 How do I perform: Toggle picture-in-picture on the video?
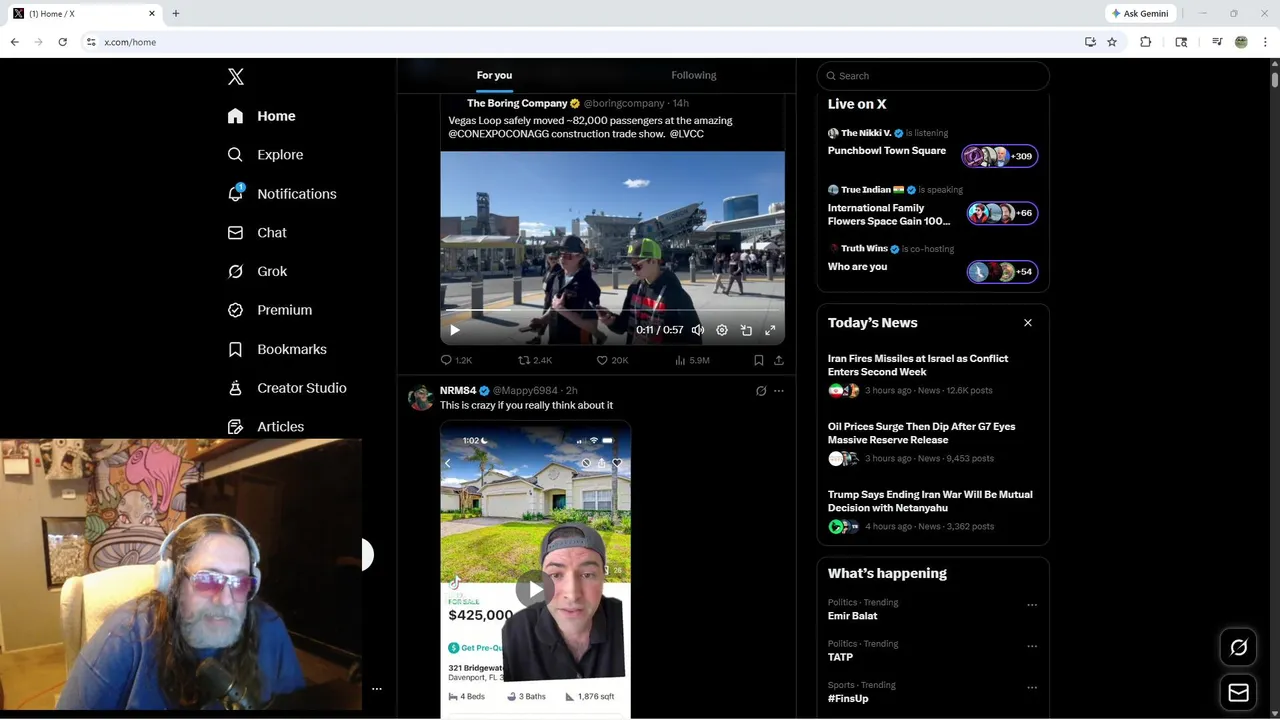click(x=746, y=330)
